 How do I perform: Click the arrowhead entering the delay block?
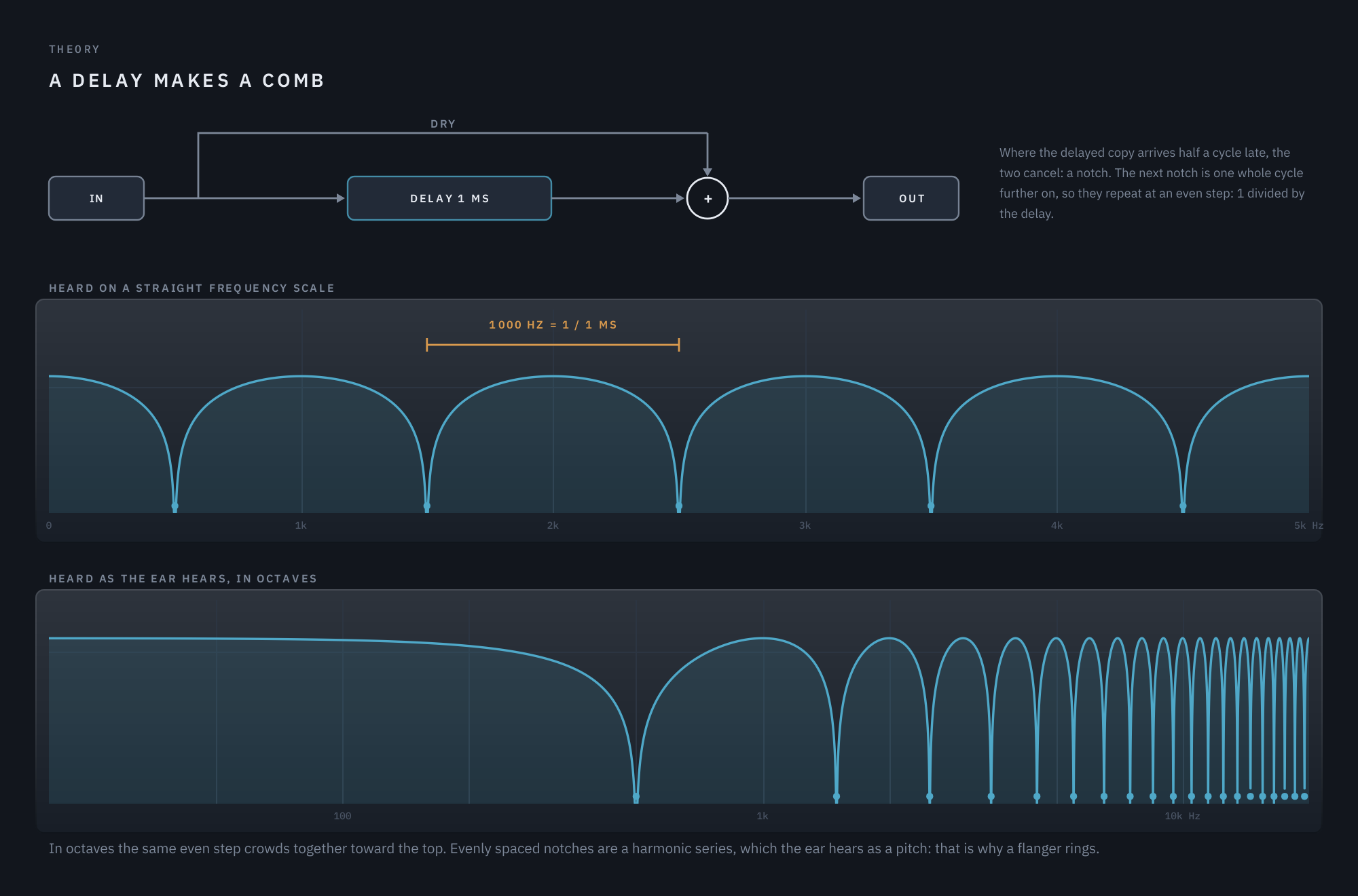point(341,198)
